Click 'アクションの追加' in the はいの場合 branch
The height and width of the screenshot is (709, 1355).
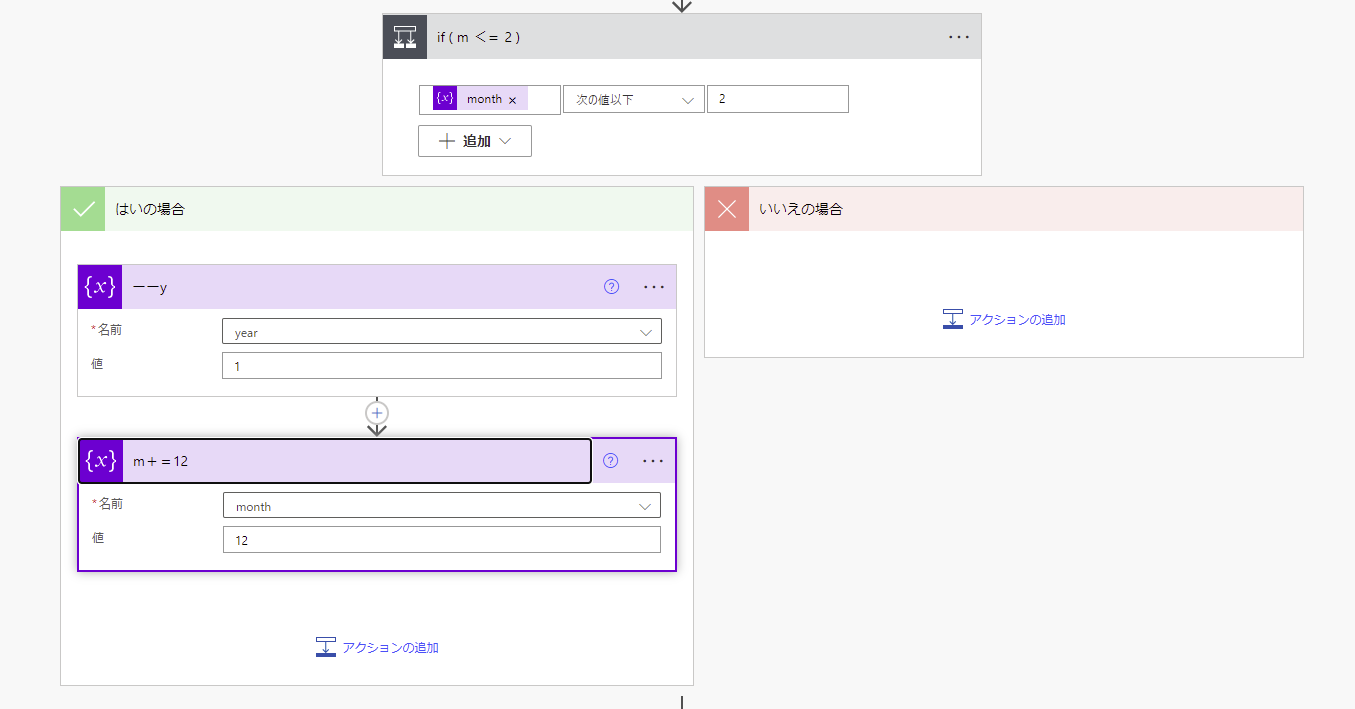[x=376, y=647]
